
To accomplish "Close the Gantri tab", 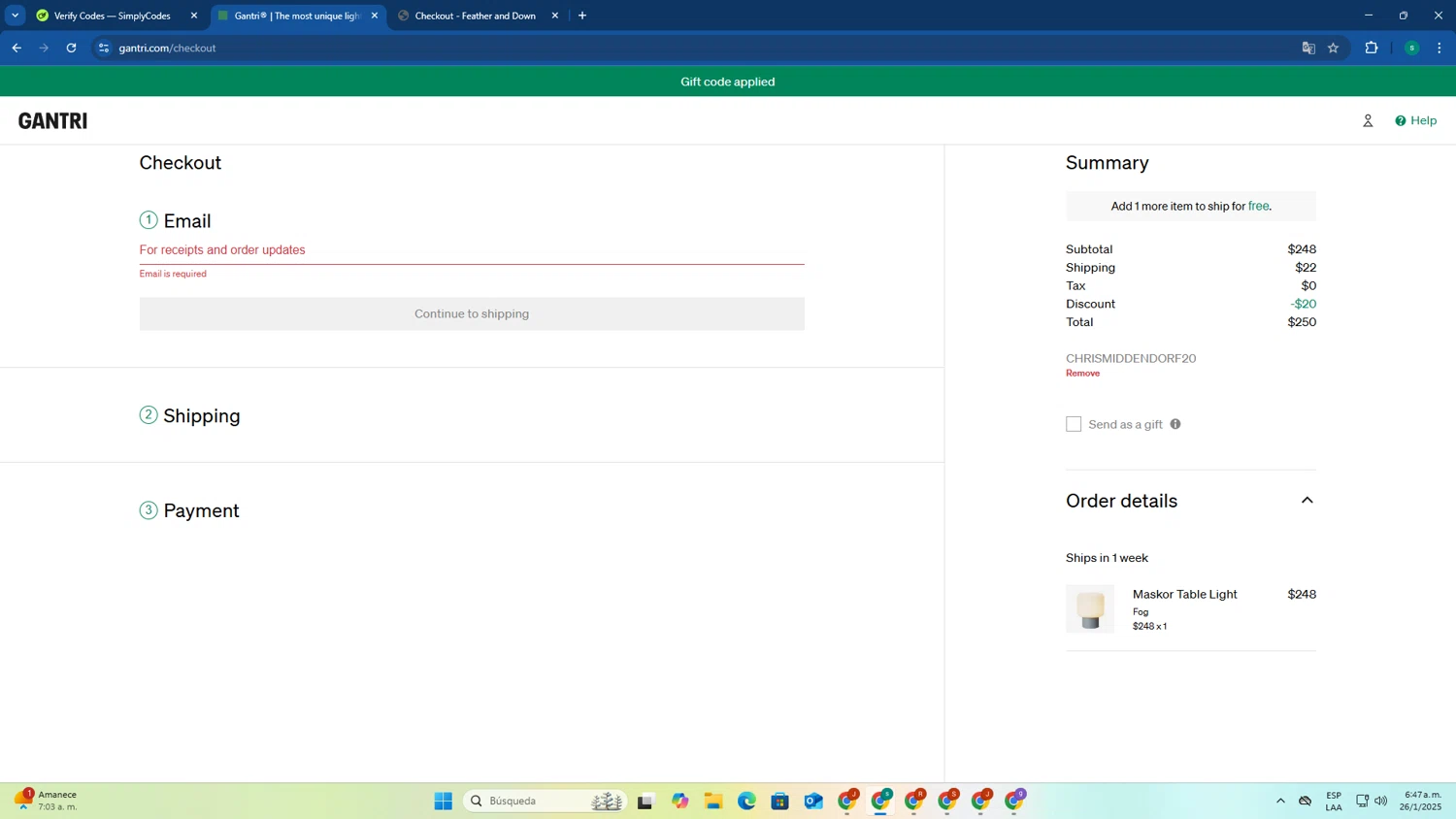I will [x=375, y=16].
